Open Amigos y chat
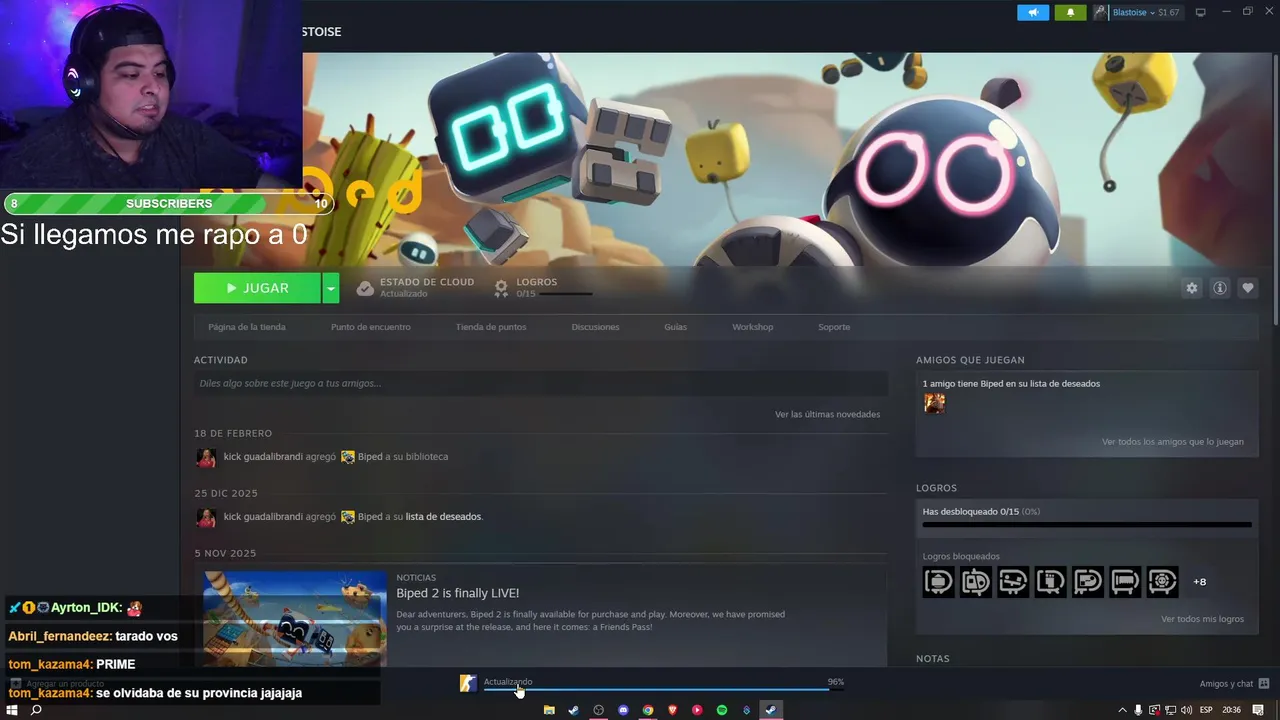 tap(1234, 684)
